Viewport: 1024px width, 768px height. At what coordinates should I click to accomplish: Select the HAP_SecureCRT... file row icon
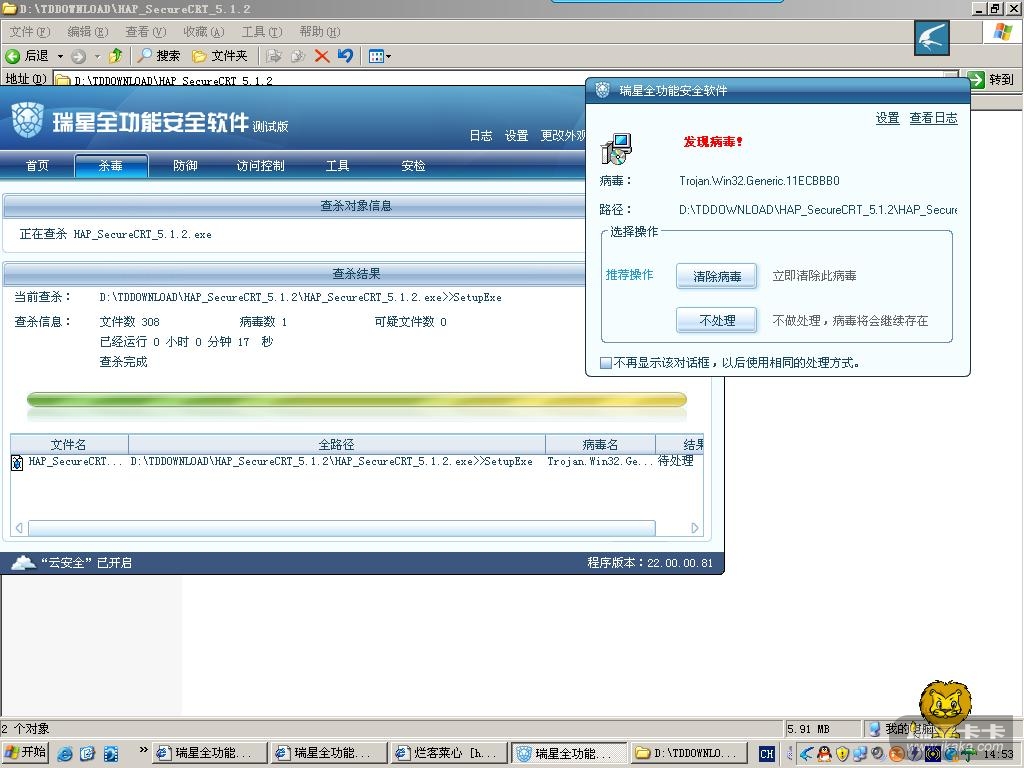[x=18, y=462]
